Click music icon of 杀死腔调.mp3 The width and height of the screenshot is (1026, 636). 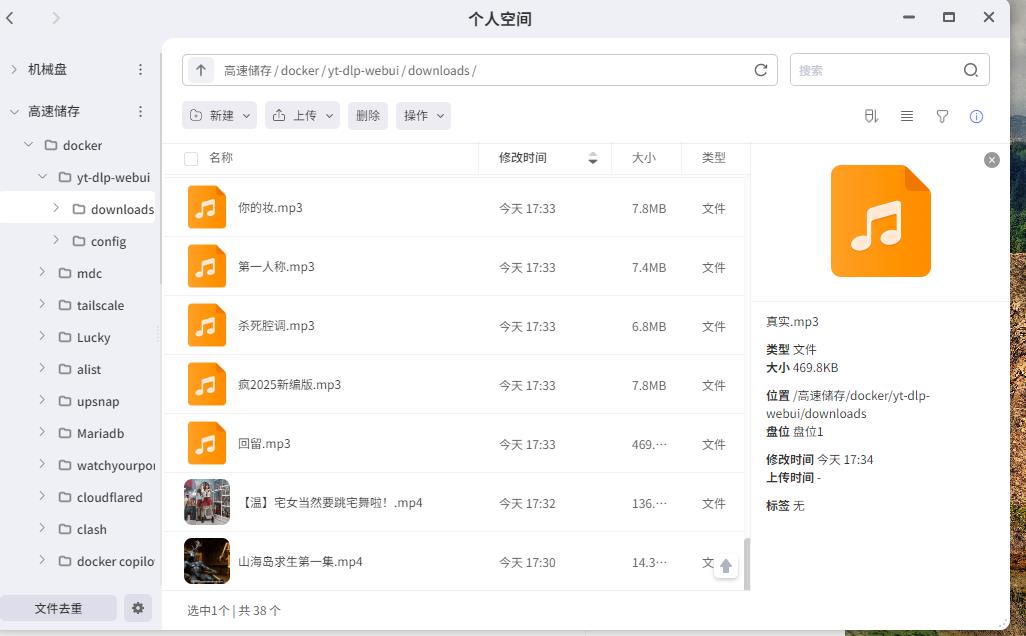(207, 325)
